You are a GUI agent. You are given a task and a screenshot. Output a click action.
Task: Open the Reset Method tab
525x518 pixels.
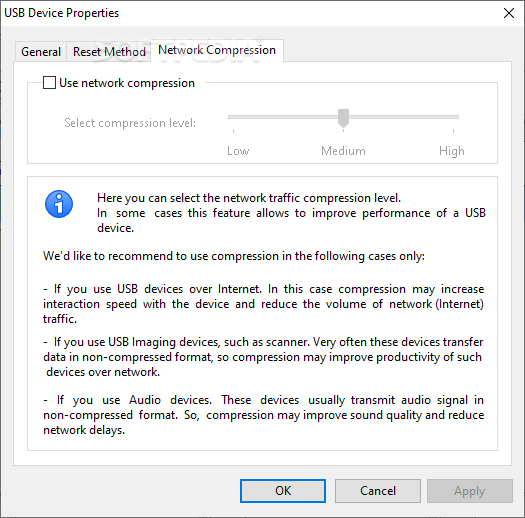(x=109, y=52)
